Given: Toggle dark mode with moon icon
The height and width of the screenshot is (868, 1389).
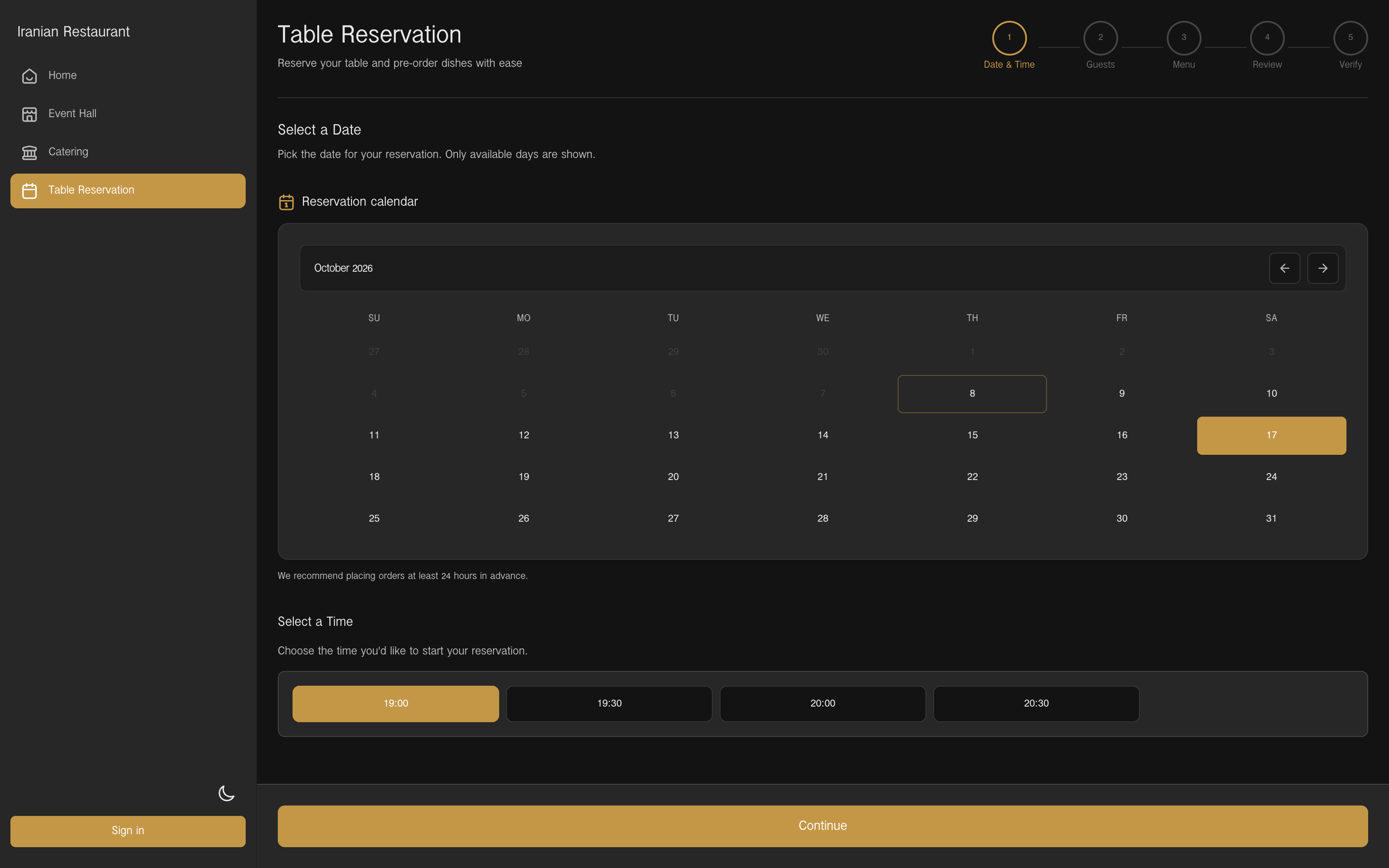Looking at the screenshot, I should [x=226, y=793].
